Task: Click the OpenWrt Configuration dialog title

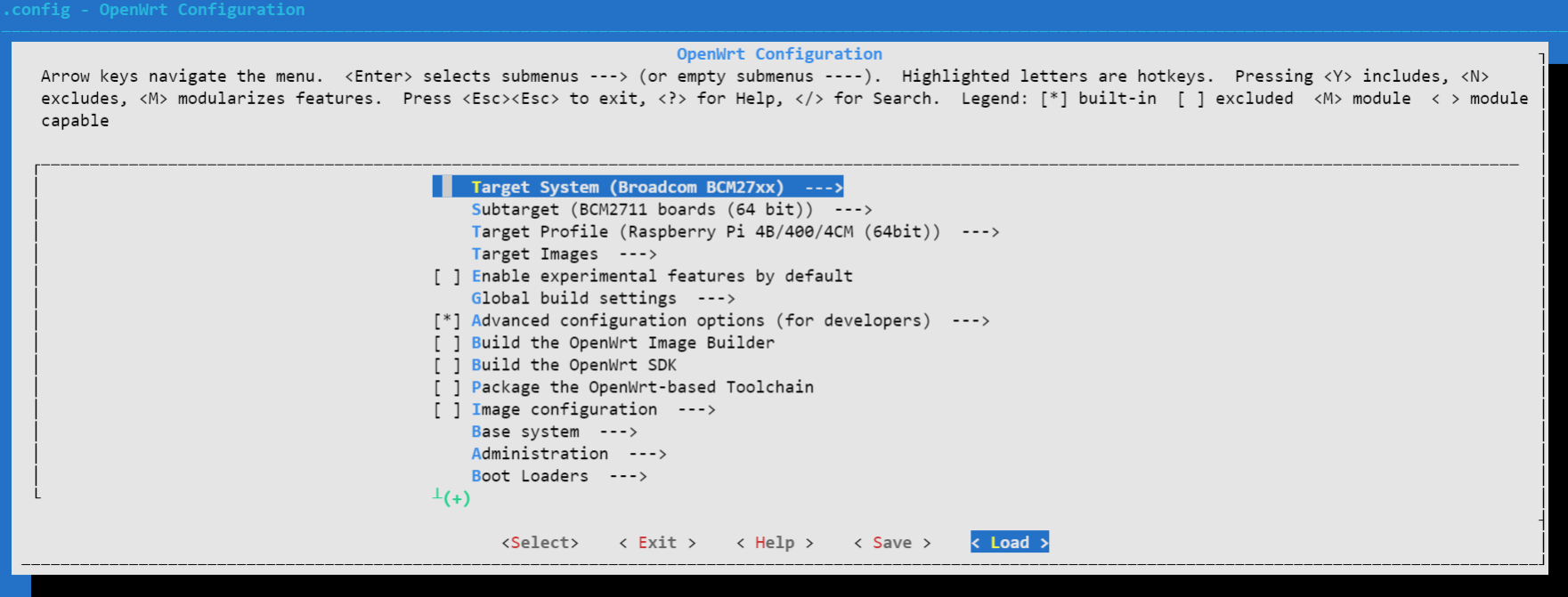Action: [x=779, y=54]
